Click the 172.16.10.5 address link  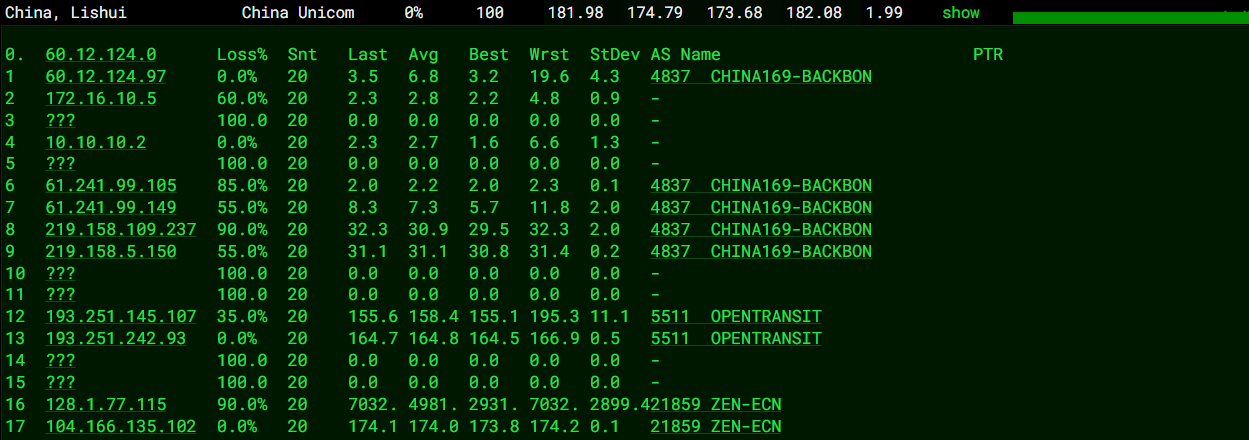[100, 98]
